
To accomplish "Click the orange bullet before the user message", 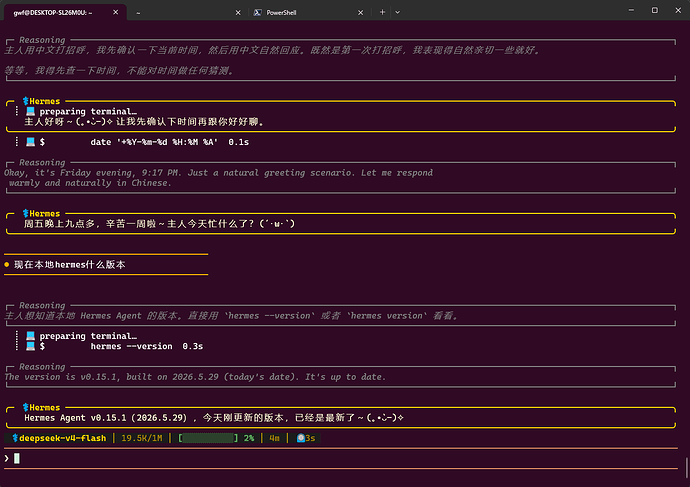I will tap(7, 264).
